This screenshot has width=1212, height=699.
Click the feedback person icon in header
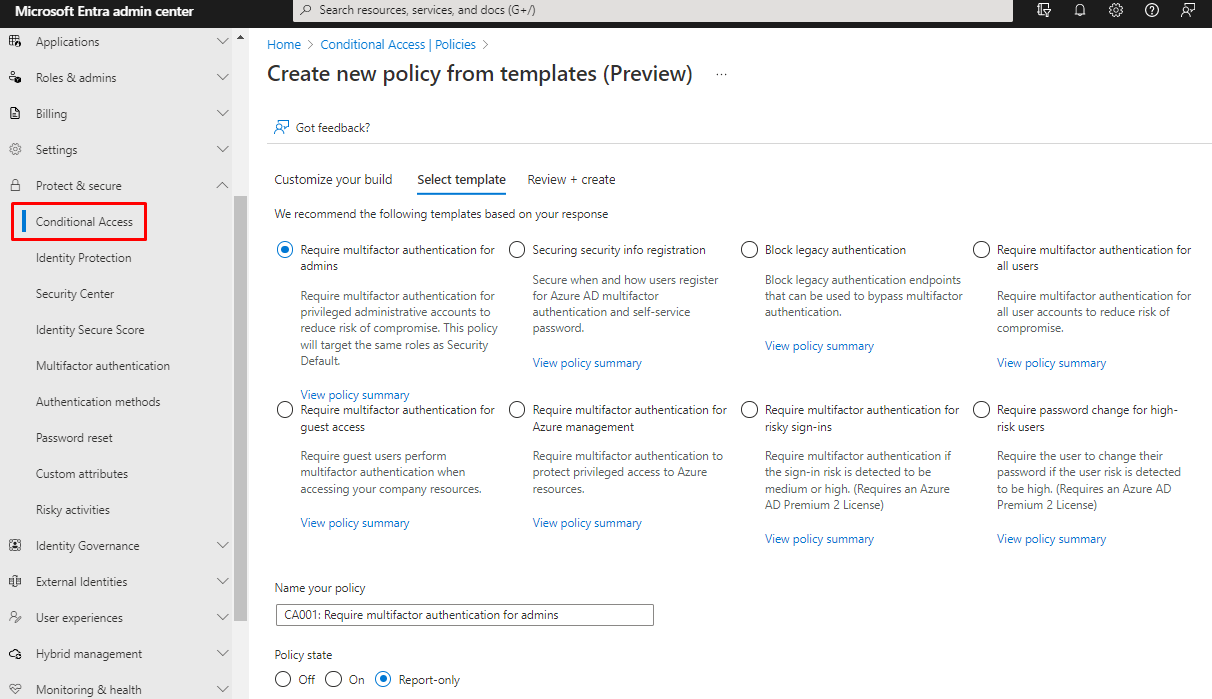(x=1188, y=10)
